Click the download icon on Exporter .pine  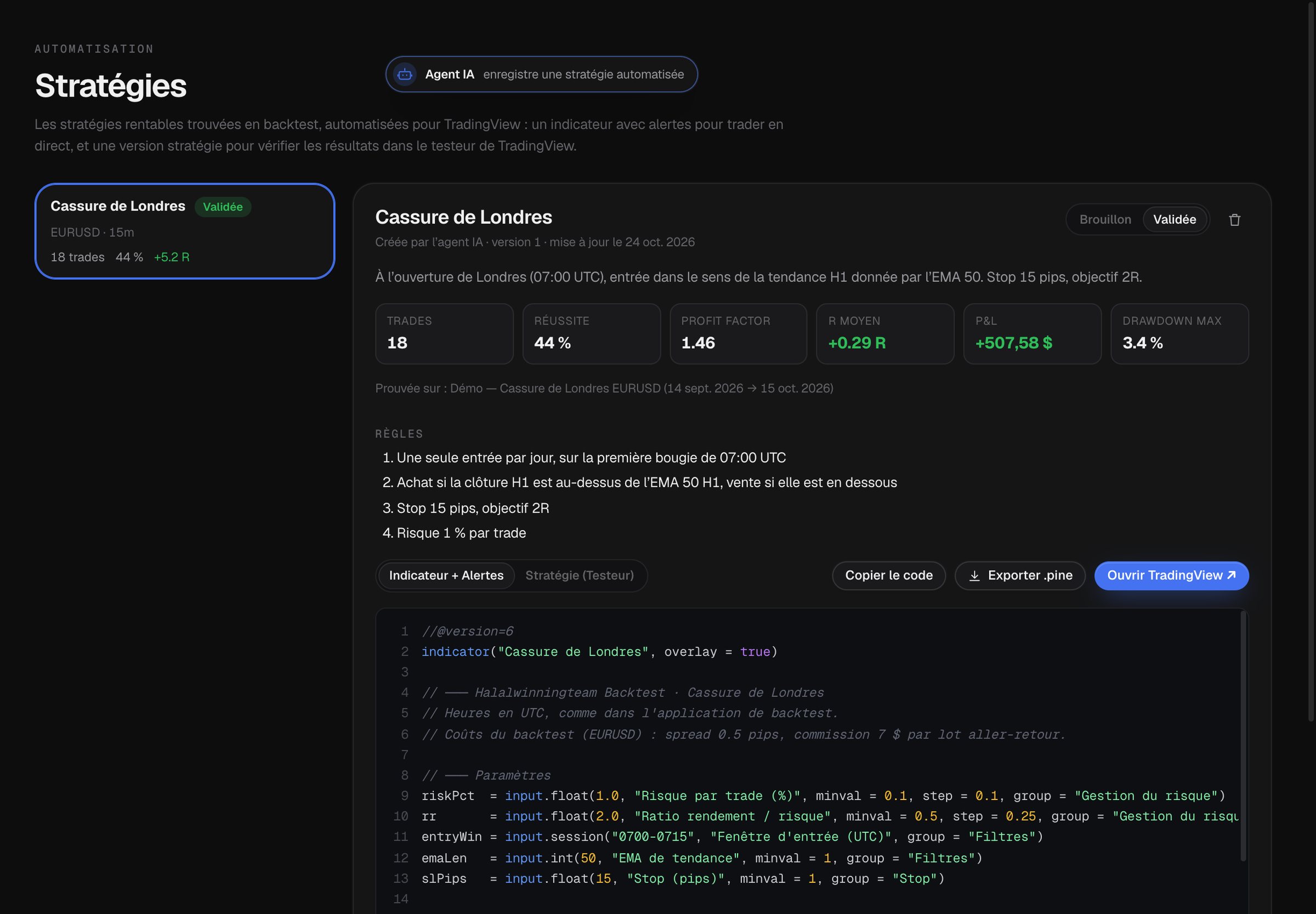[974, 576]
